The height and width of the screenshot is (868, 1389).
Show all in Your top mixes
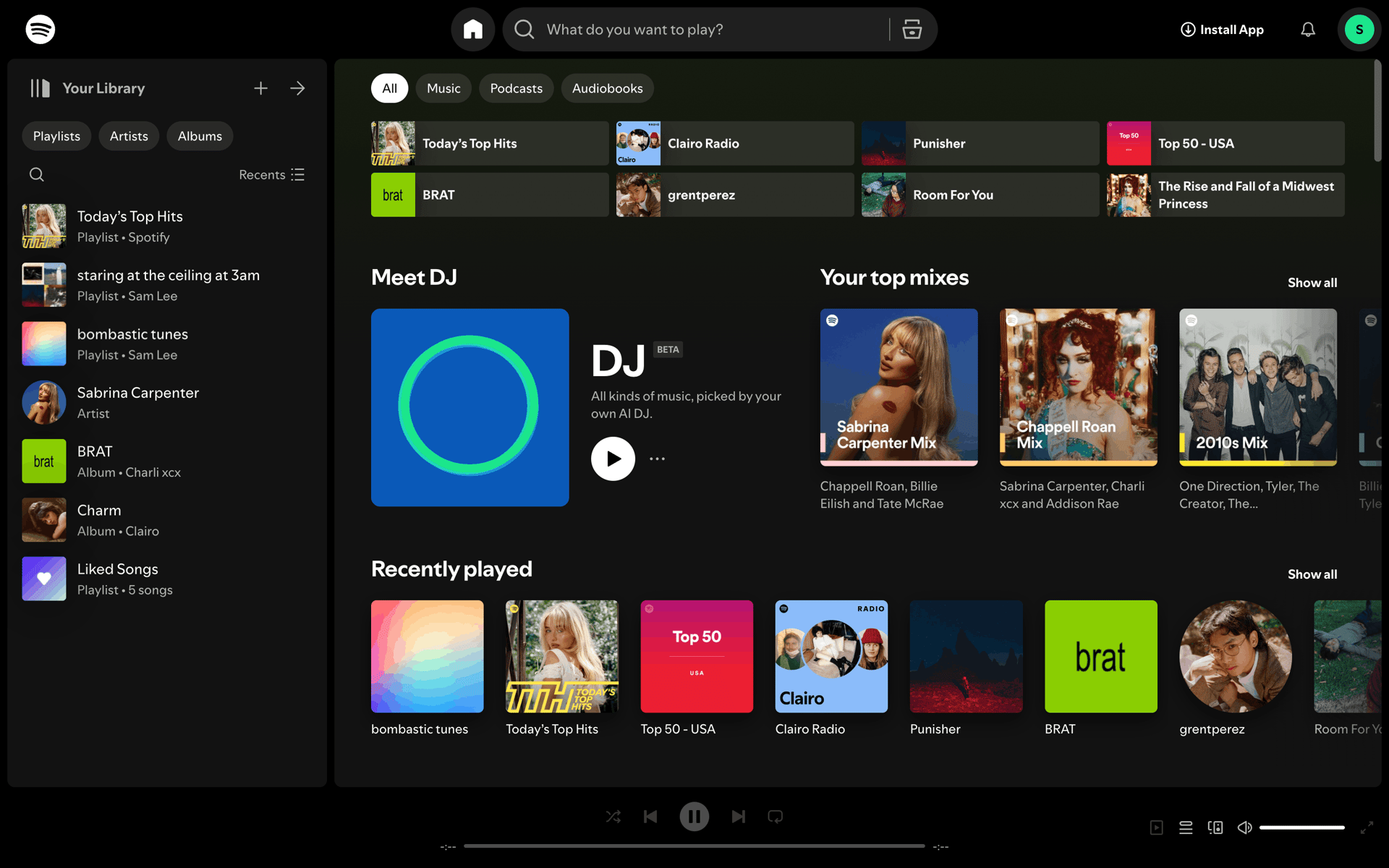click(x=1312, y=283)
